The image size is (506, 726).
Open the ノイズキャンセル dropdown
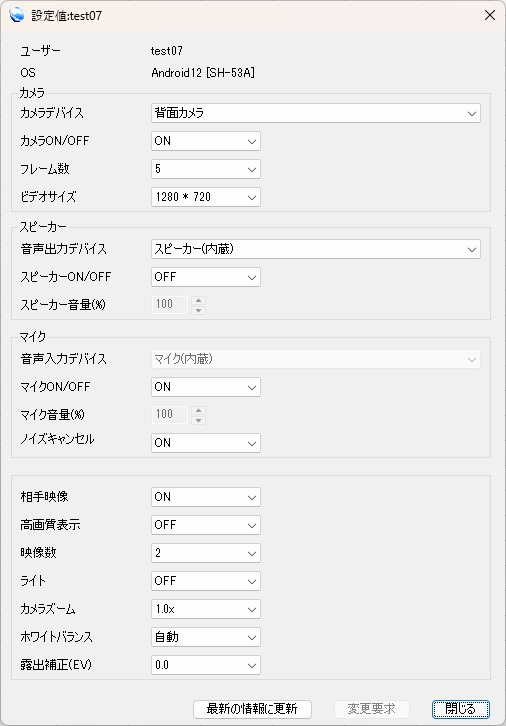coord(206,443)
